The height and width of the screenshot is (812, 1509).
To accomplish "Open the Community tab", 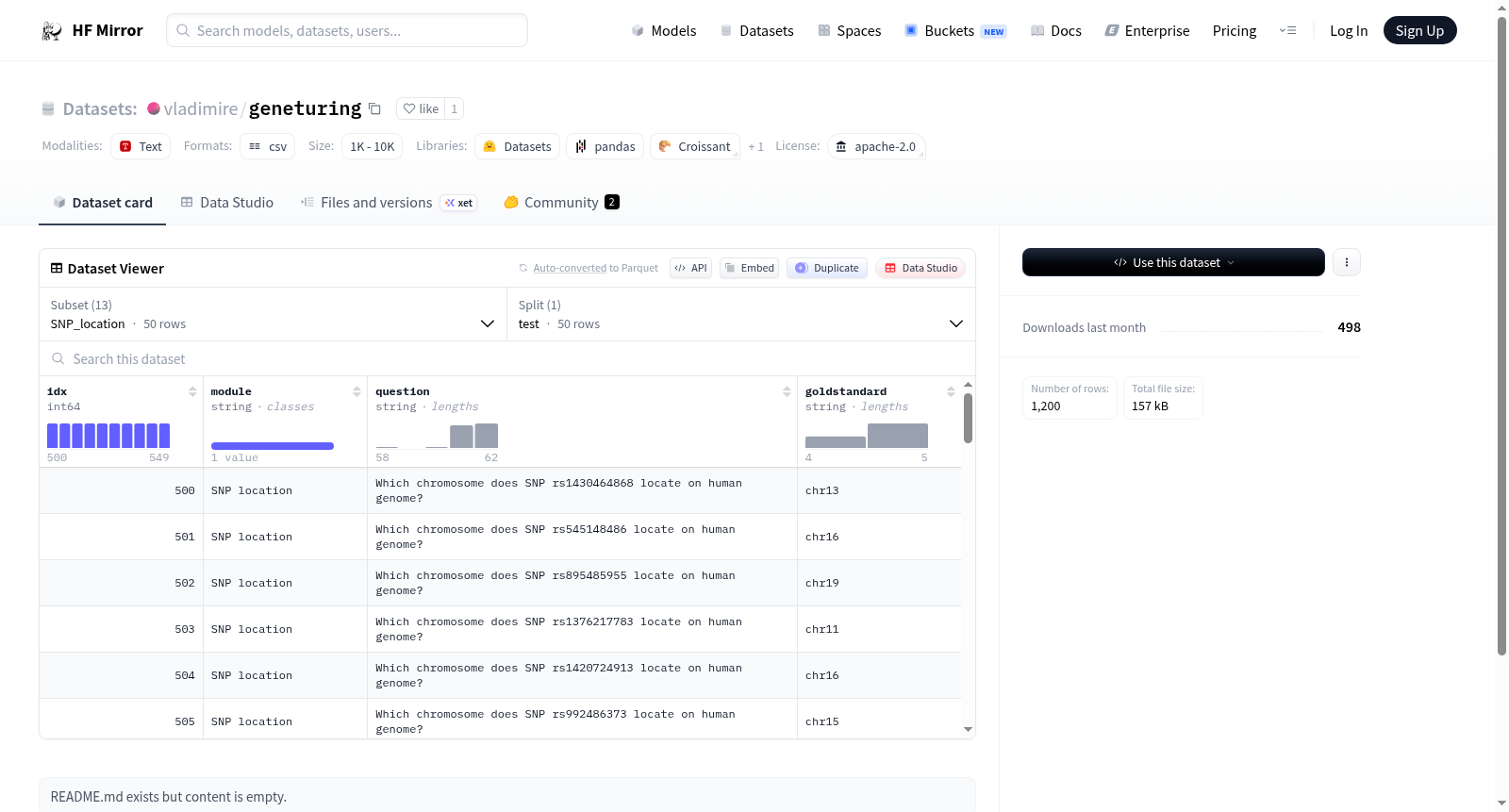I will click(x=561, y=203).
